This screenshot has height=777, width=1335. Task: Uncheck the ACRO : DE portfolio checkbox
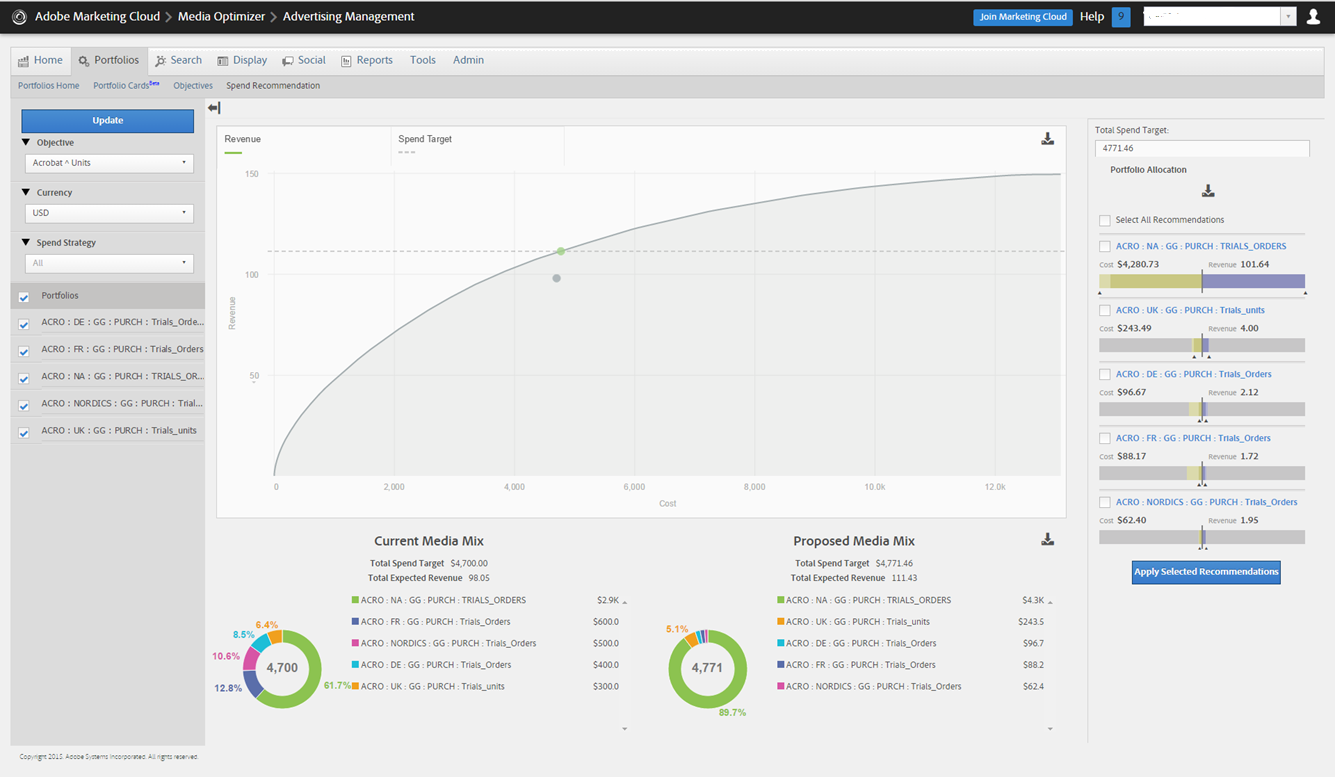[24, 325]
